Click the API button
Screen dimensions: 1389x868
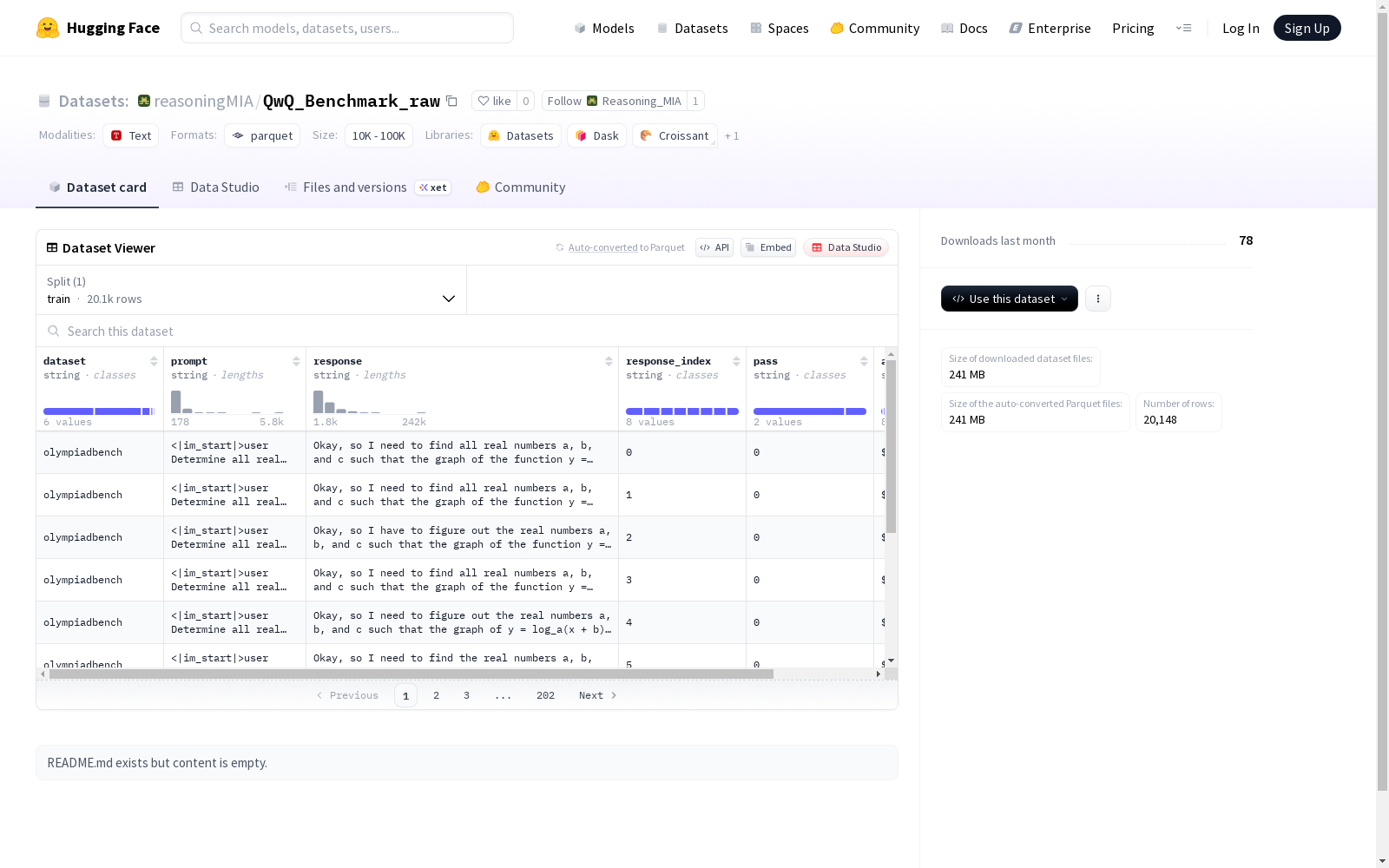pos(714,247)
